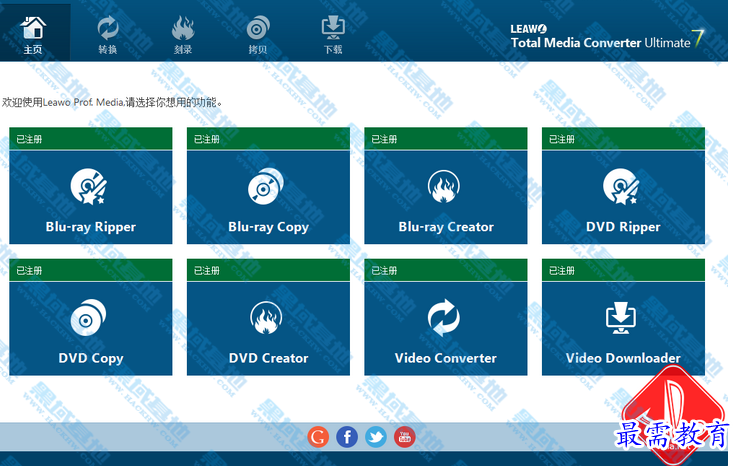Click the Video Converter label
738x466 pixels.
(x=446, y=358)
